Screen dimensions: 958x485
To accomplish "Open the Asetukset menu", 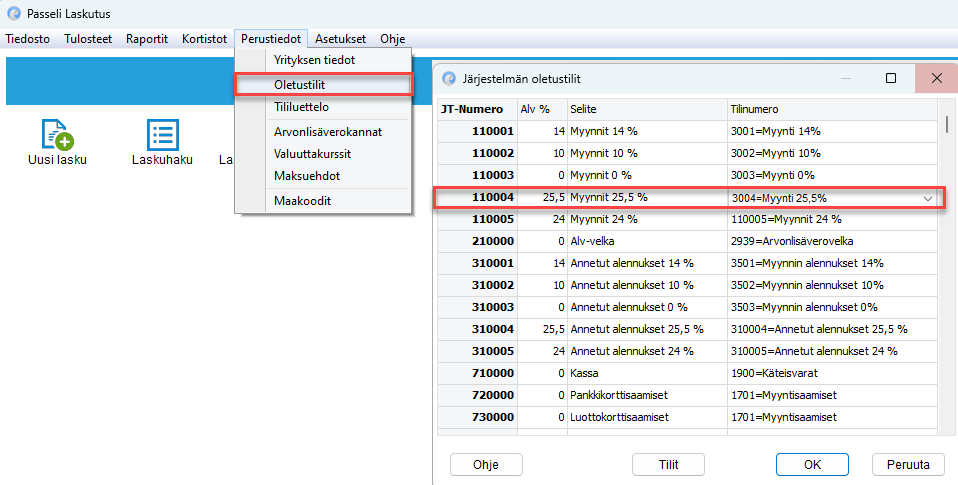I will (340, 39).
